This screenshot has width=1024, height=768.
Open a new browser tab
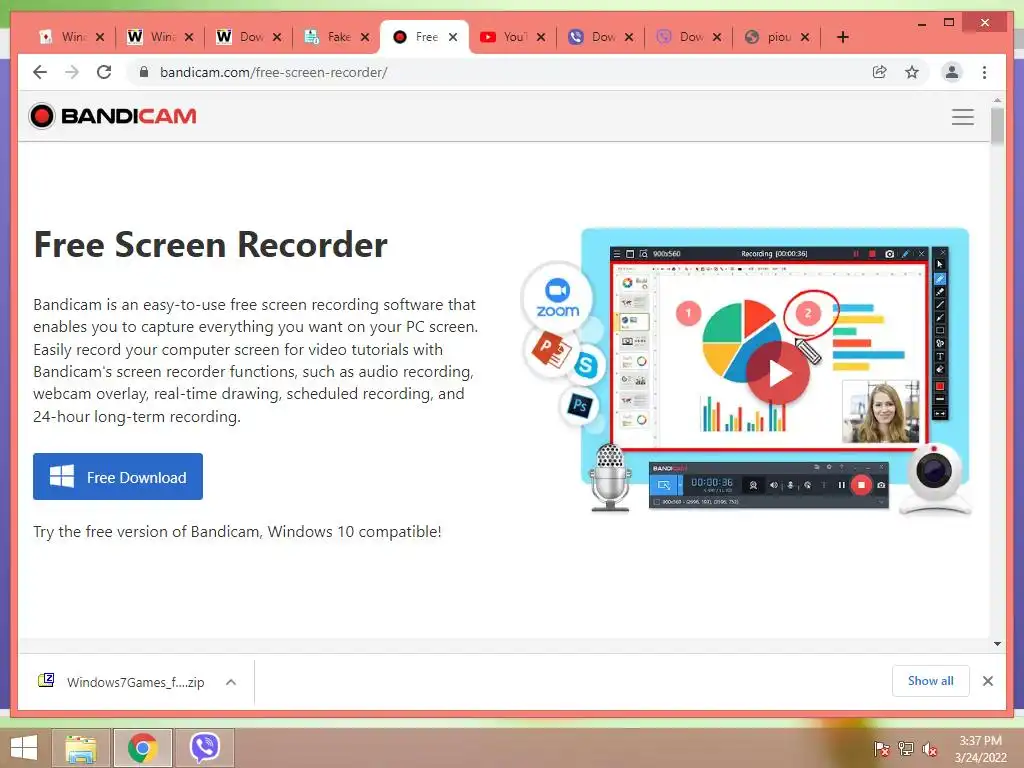[x=842, y=37]
